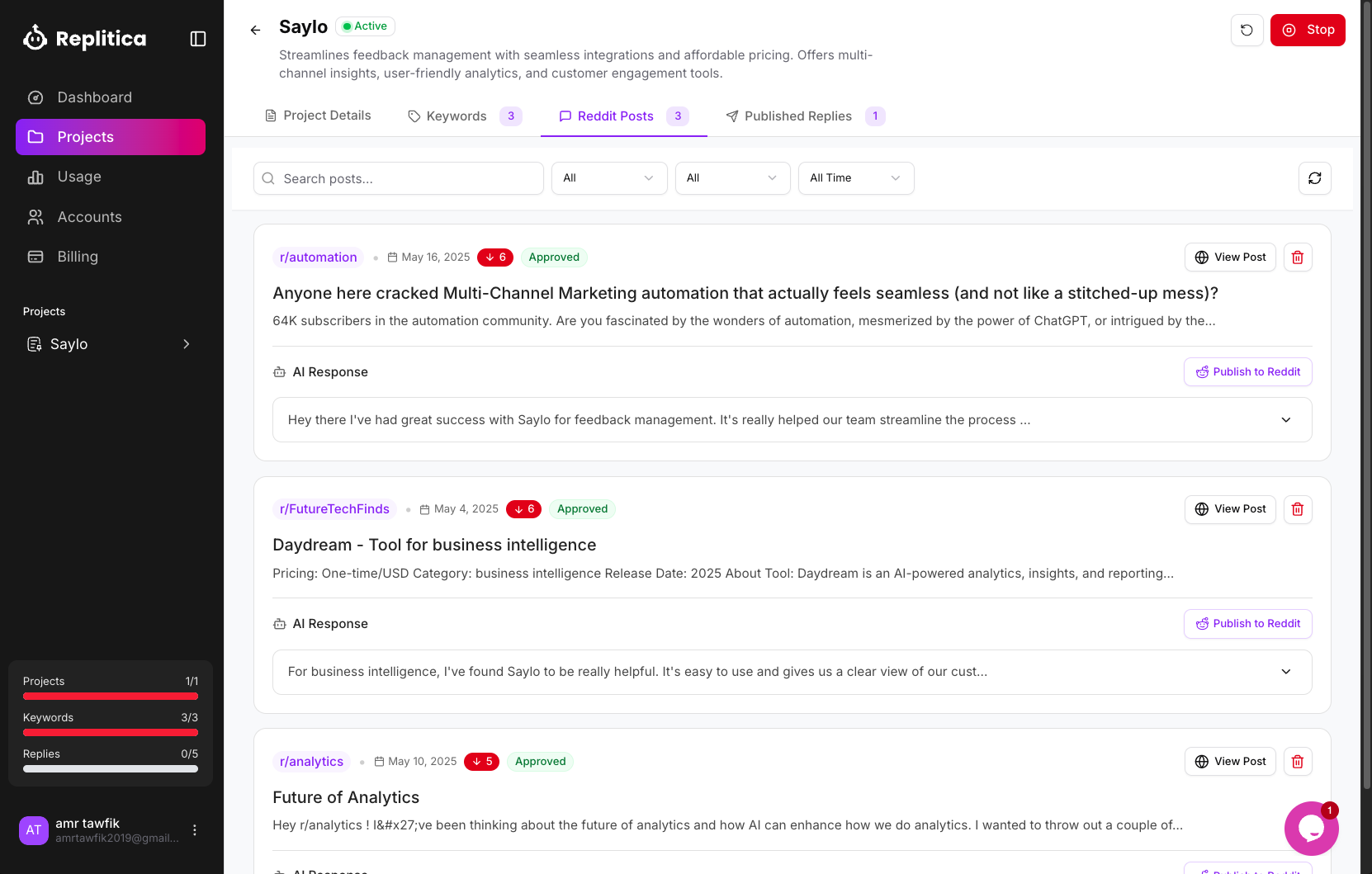
Task: Open the r/analytics subreddit tag
Action: [311, 762]
